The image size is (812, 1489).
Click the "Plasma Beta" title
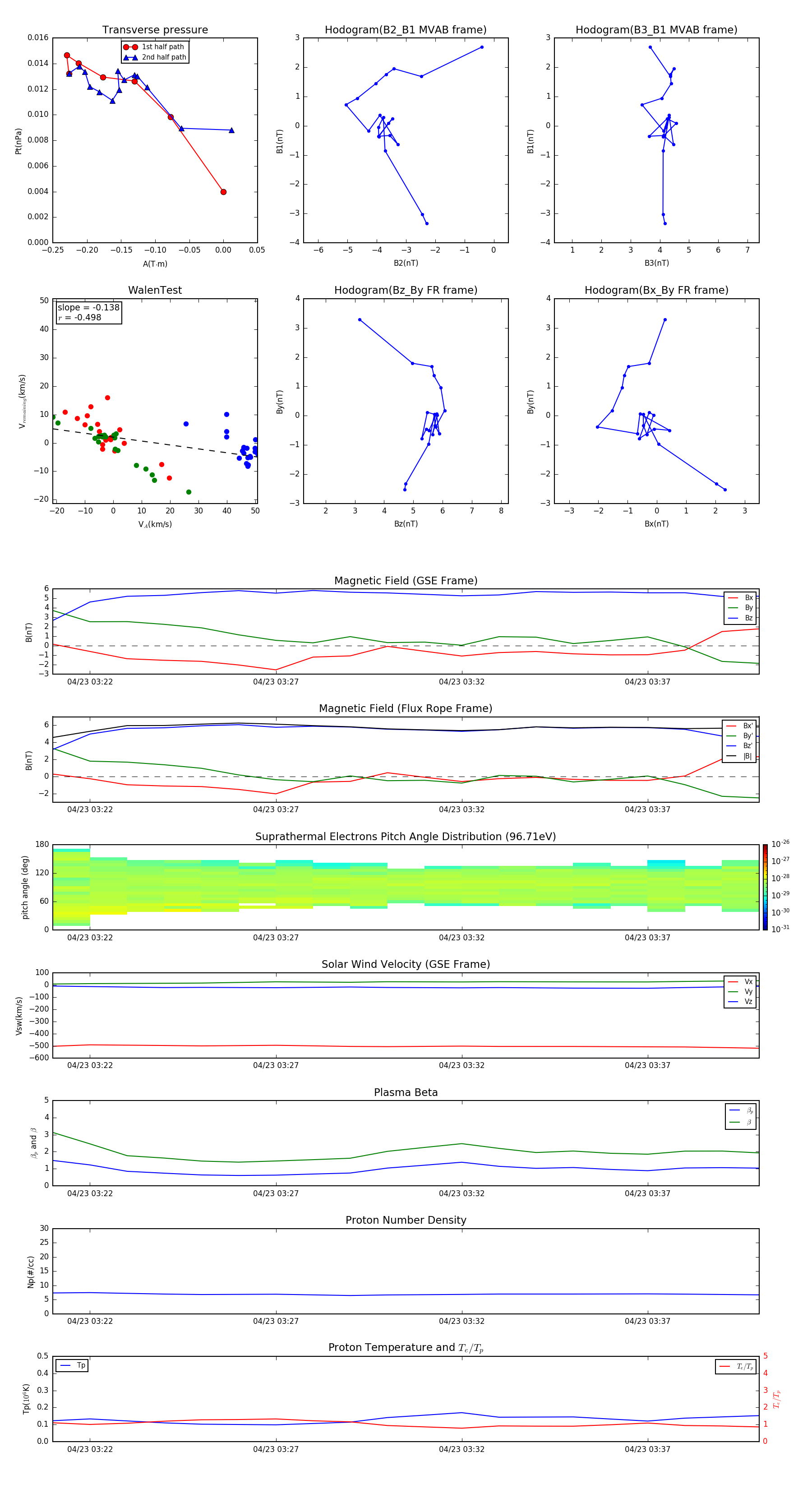[406, 1092]
